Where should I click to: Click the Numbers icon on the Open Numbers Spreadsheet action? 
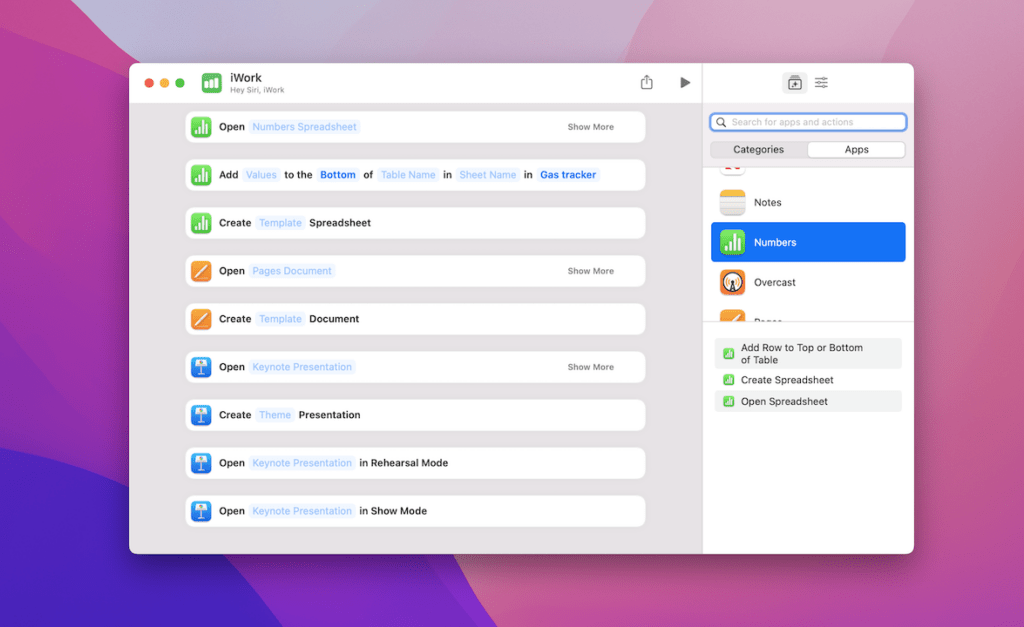click(x=201, y=127)
